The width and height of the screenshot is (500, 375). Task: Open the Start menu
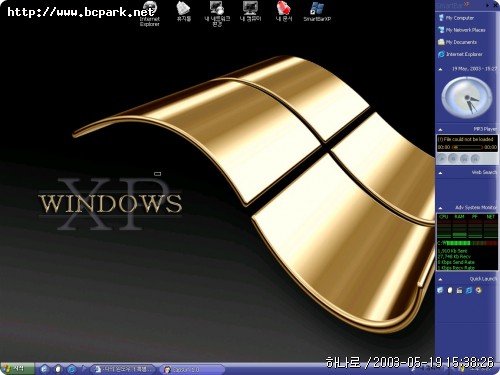pos(17,369)
